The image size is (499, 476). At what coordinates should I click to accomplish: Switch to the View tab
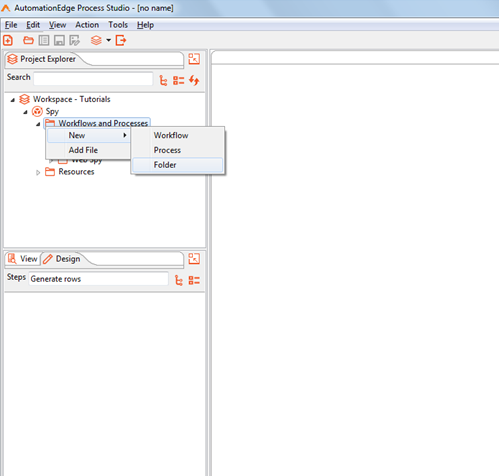click(x=22, y=259)
